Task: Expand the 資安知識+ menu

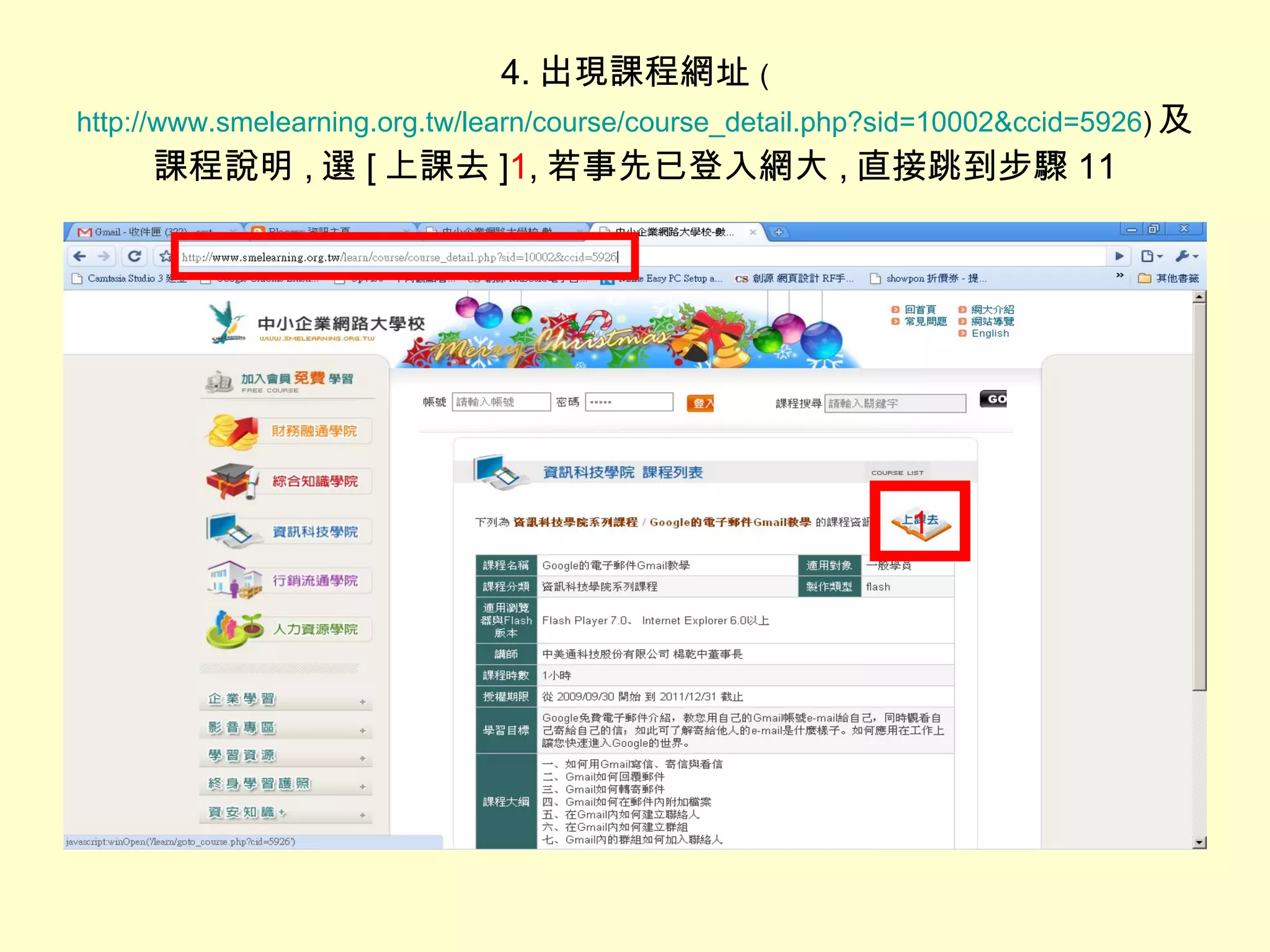Action: [x=286, y=813]
